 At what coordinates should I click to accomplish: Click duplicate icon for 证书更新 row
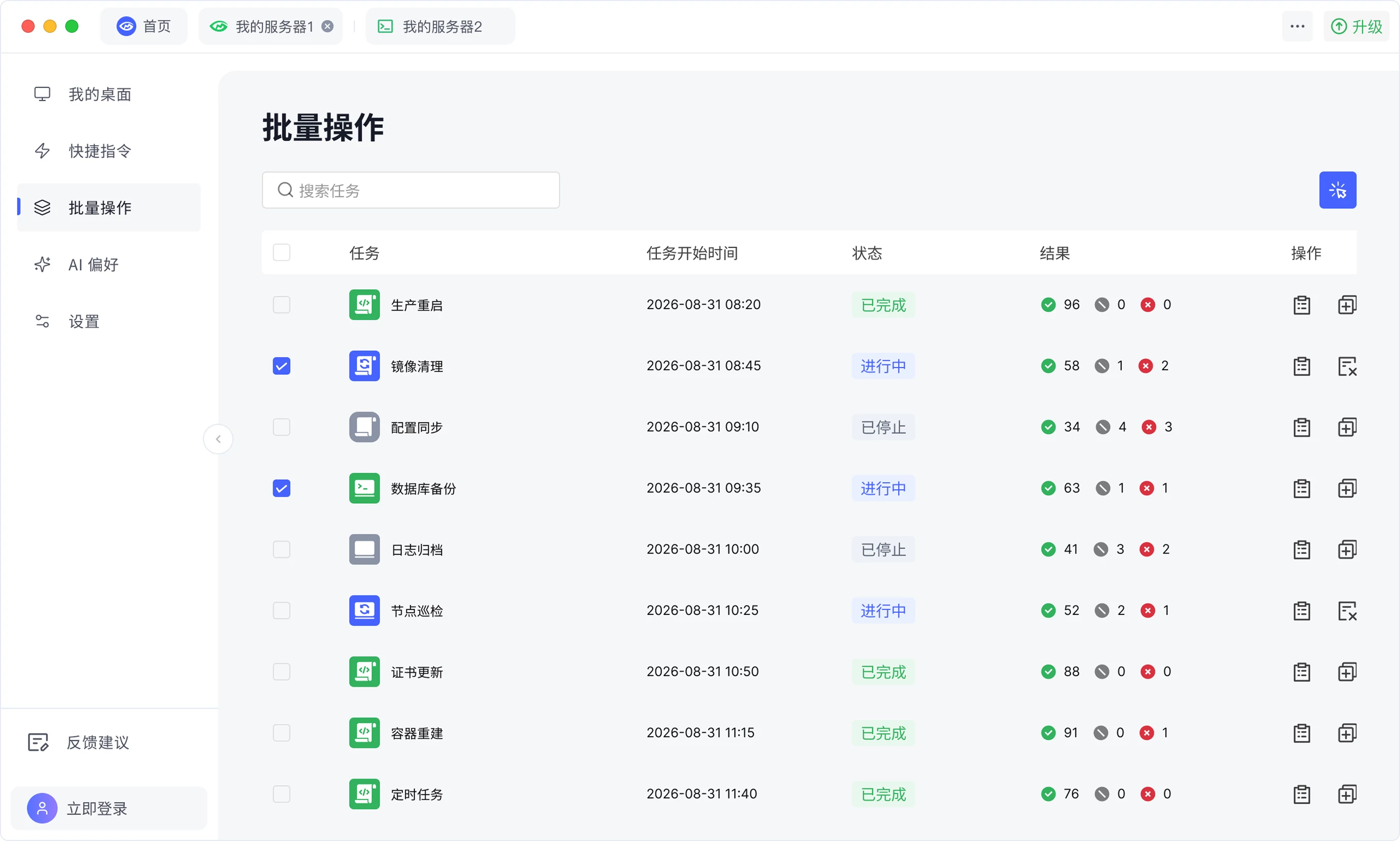1347,672
